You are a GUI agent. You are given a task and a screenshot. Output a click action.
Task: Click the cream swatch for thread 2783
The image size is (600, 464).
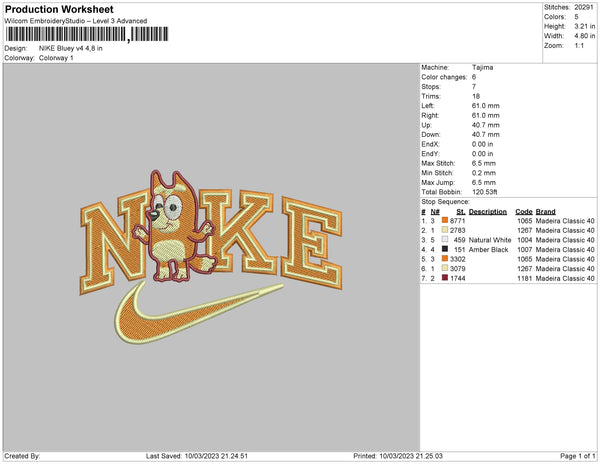pos(445,230)
